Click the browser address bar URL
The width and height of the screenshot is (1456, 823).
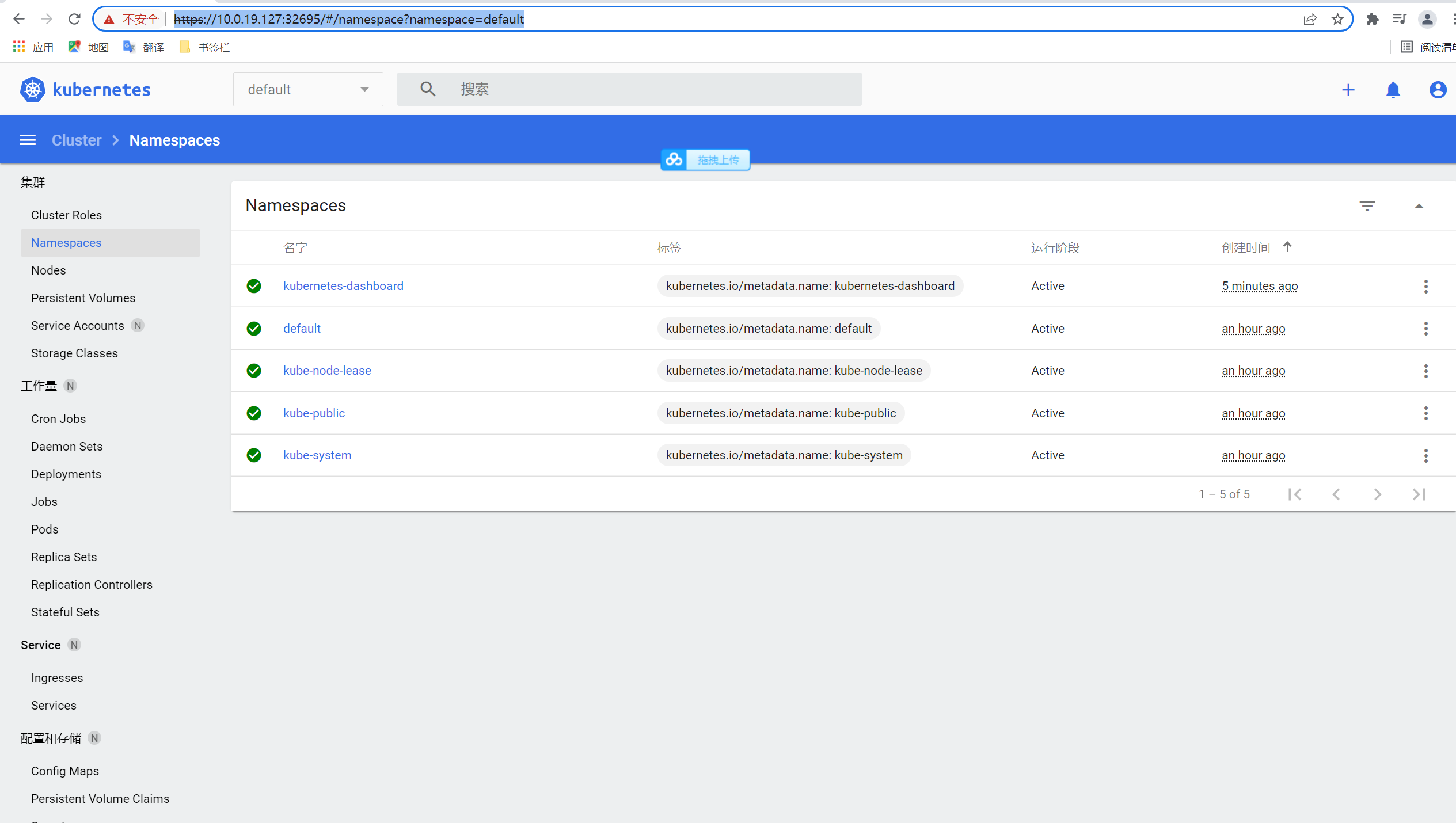point(349,19)
